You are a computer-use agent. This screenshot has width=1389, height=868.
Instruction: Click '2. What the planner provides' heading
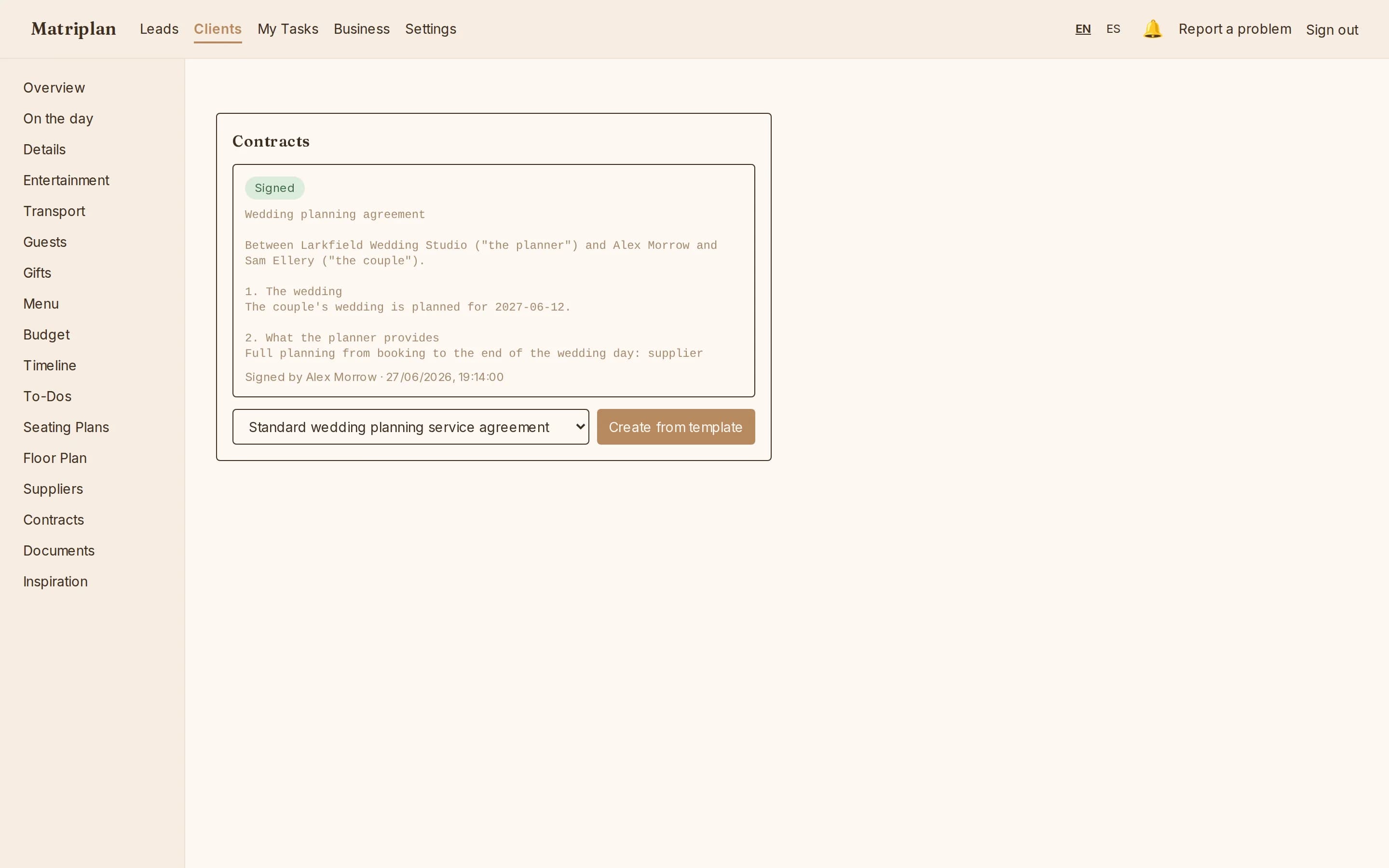point(341,338)
